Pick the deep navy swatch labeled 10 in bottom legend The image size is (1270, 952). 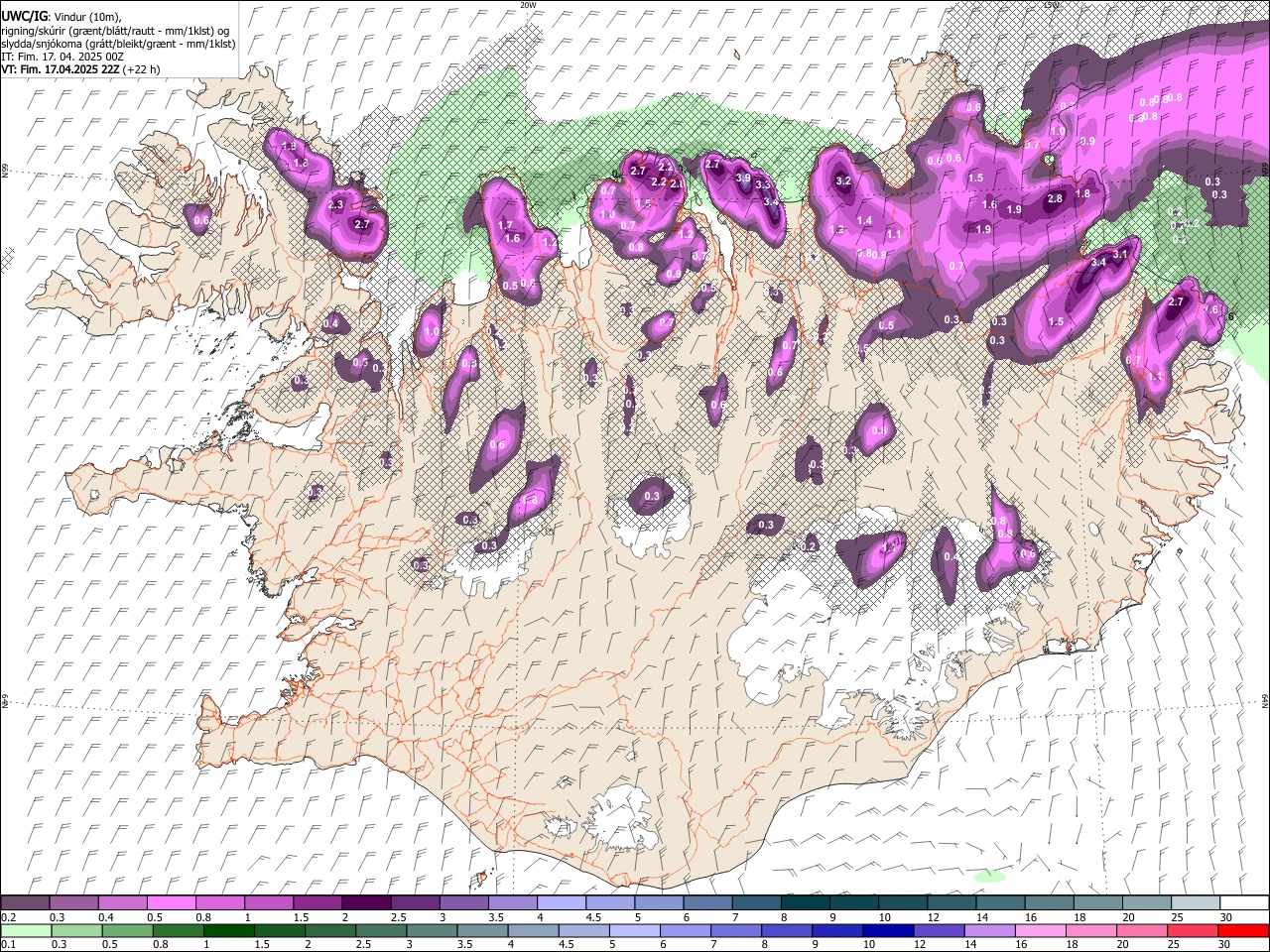pyautogui.click(x=887, y=930)
